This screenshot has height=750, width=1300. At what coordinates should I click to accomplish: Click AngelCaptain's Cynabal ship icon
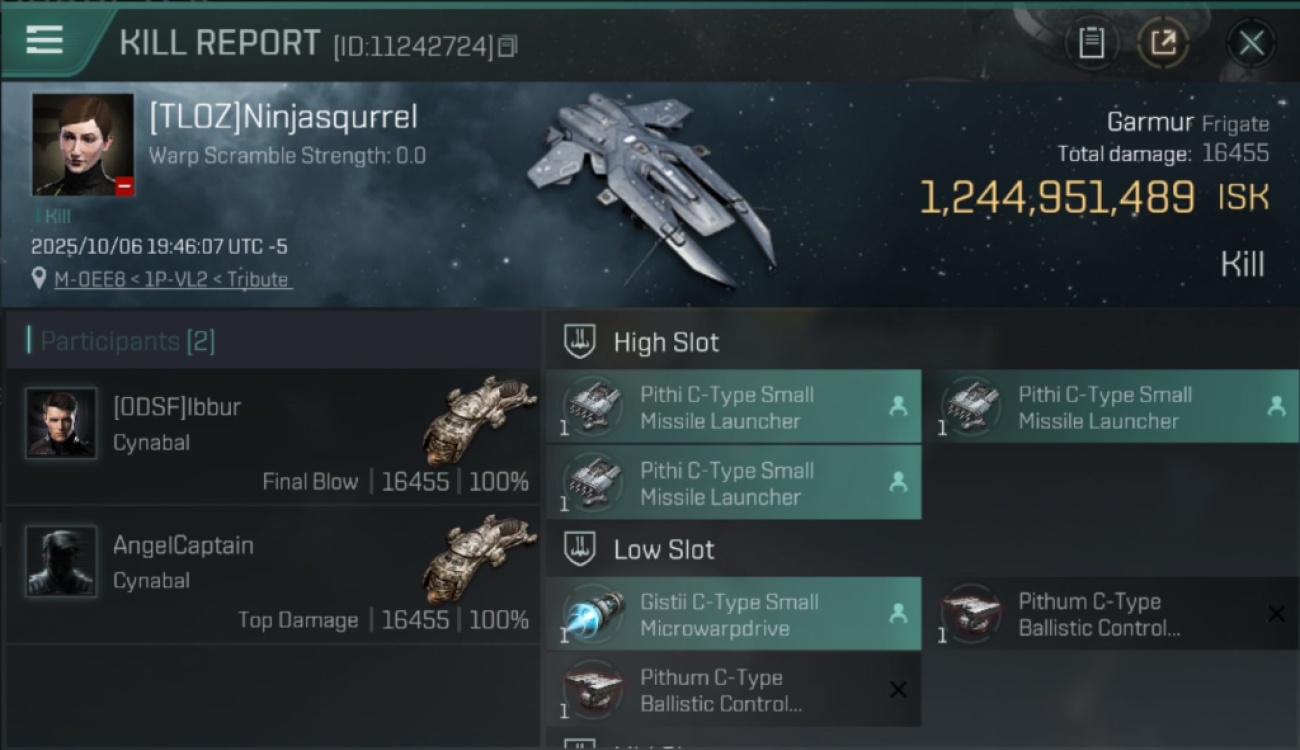[x=480, y=558]
